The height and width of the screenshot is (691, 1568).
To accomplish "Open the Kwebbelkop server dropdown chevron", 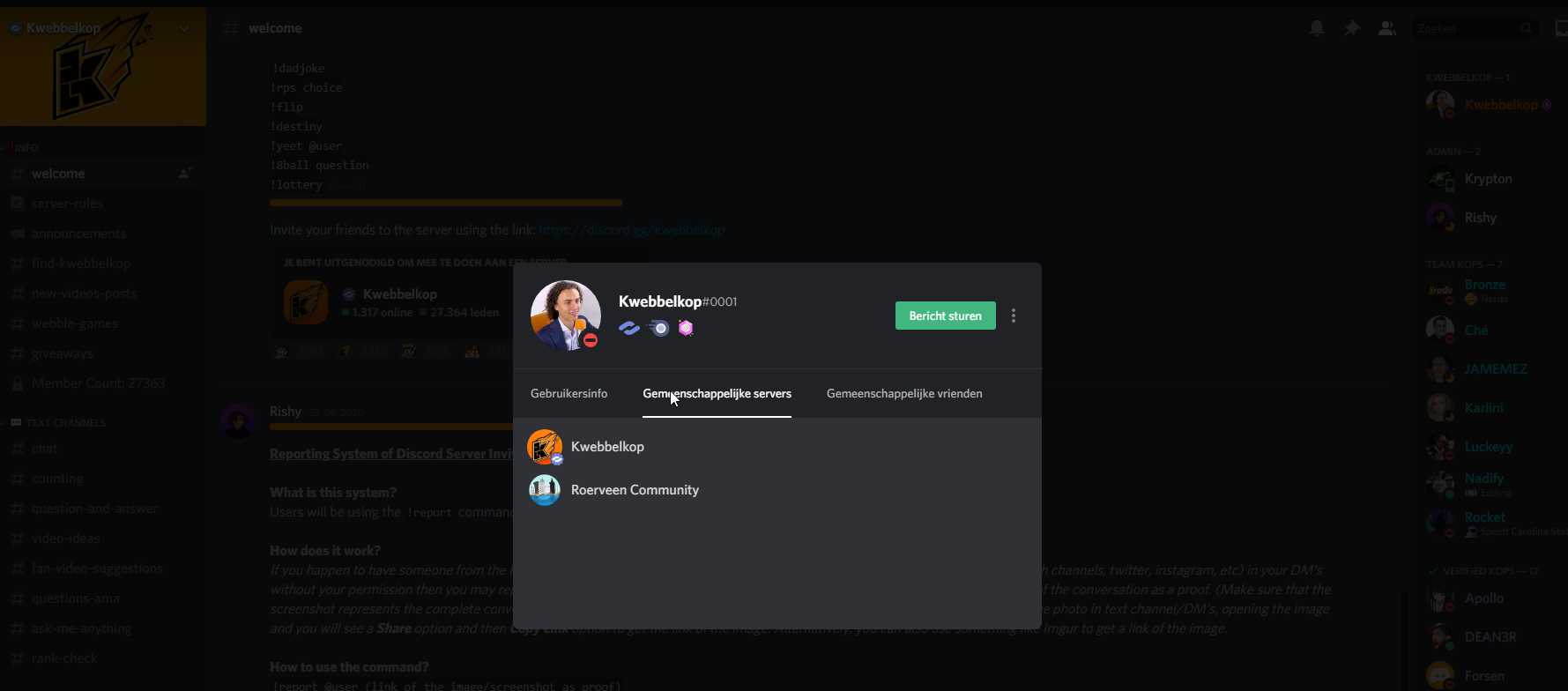I will tap(184, 28).
